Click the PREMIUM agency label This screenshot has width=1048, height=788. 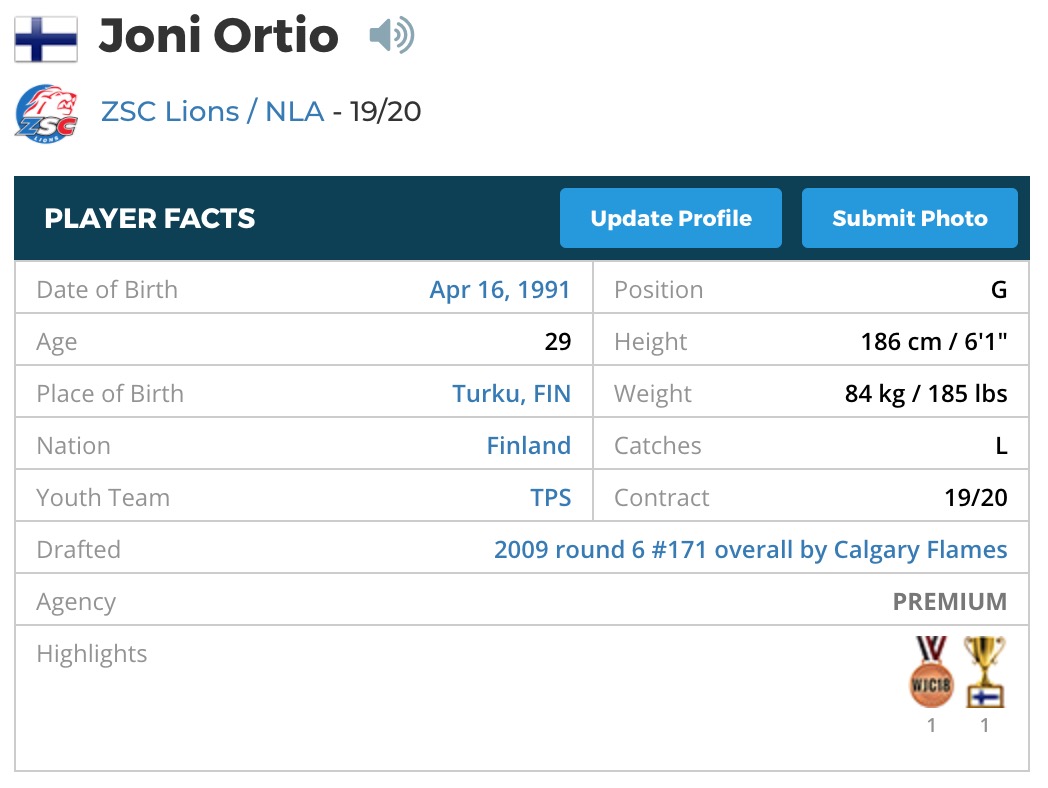coord(950,602)
